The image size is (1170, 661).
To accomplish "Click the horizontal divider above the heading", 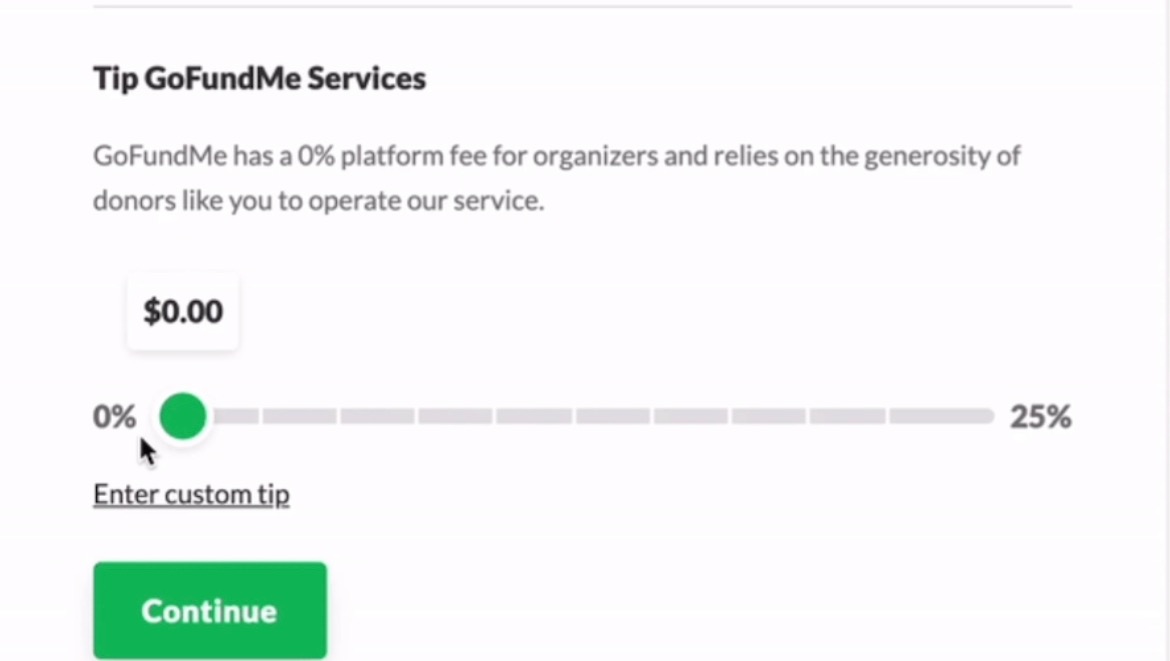I will [582, 7].
